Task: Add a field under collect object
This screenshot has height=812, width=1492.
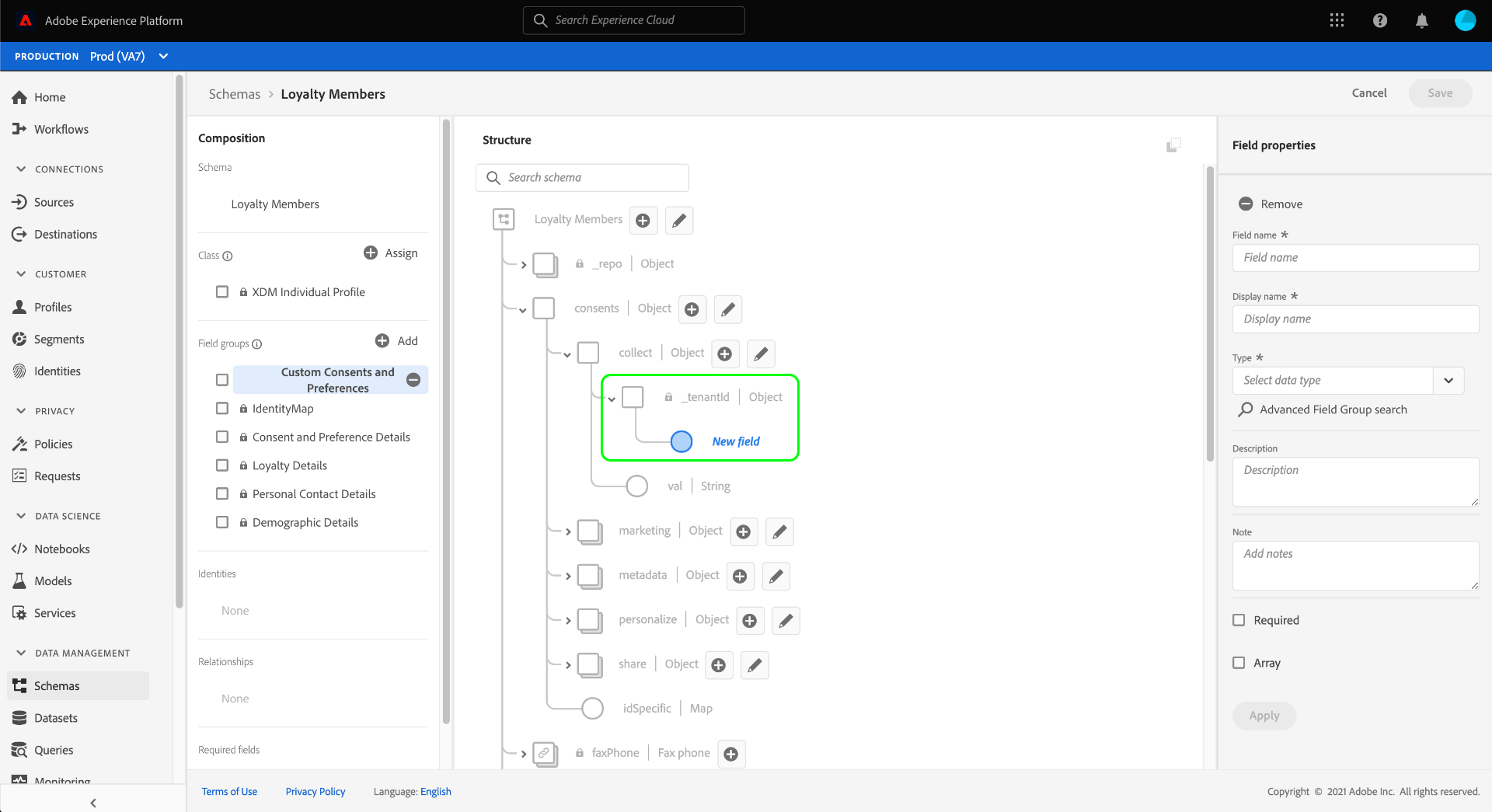Action: tap(725, 354)
